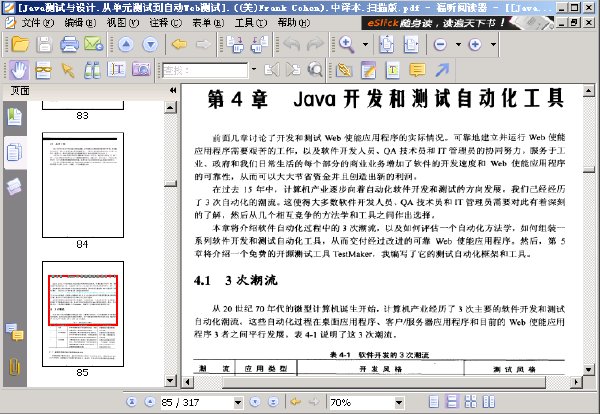Go to previous view in status bar
Image resolution: width=600 pixels, height=414 pixels.
(x=295, y=402)
